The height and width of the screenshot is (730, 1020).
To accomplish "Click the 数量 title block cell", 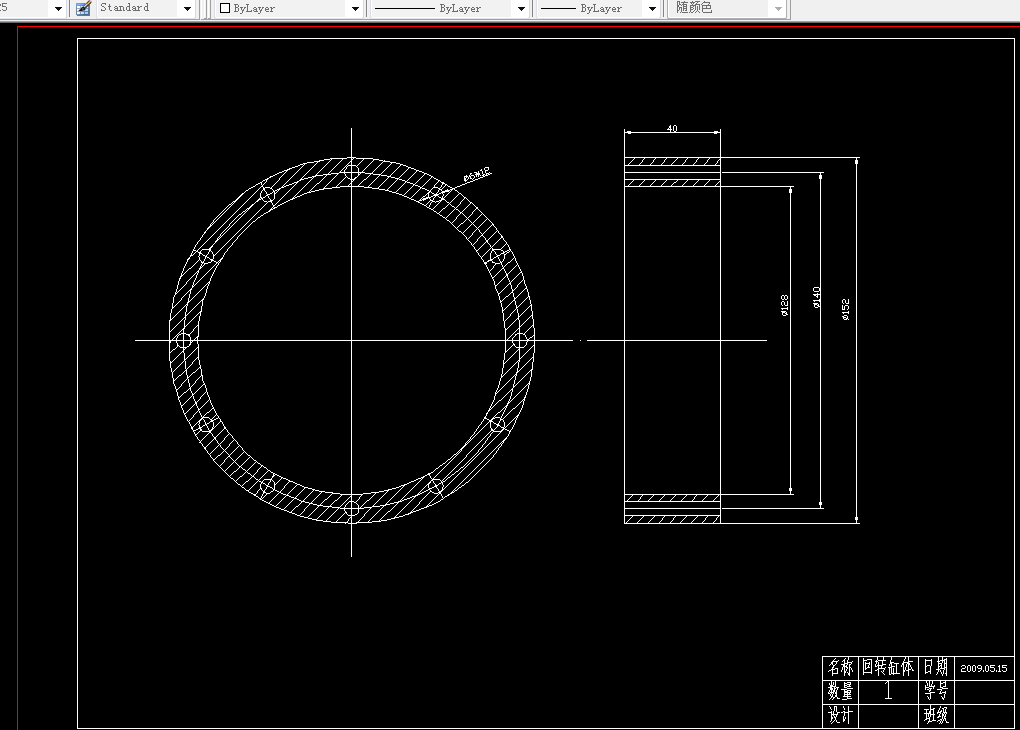I will click(x=840, y=692).
